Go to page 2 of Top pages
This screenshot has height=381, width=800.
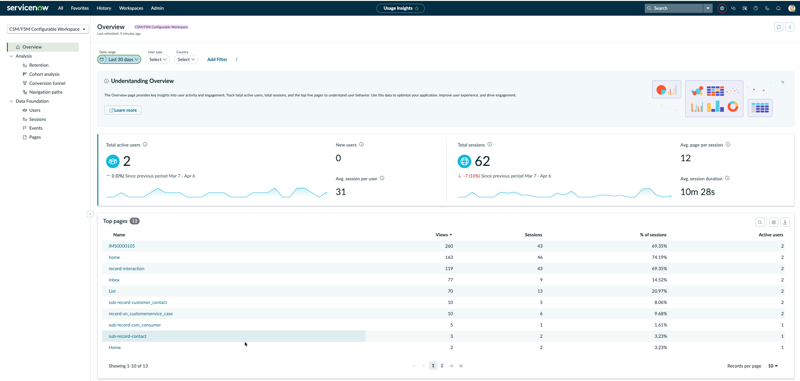coord(442,366)
